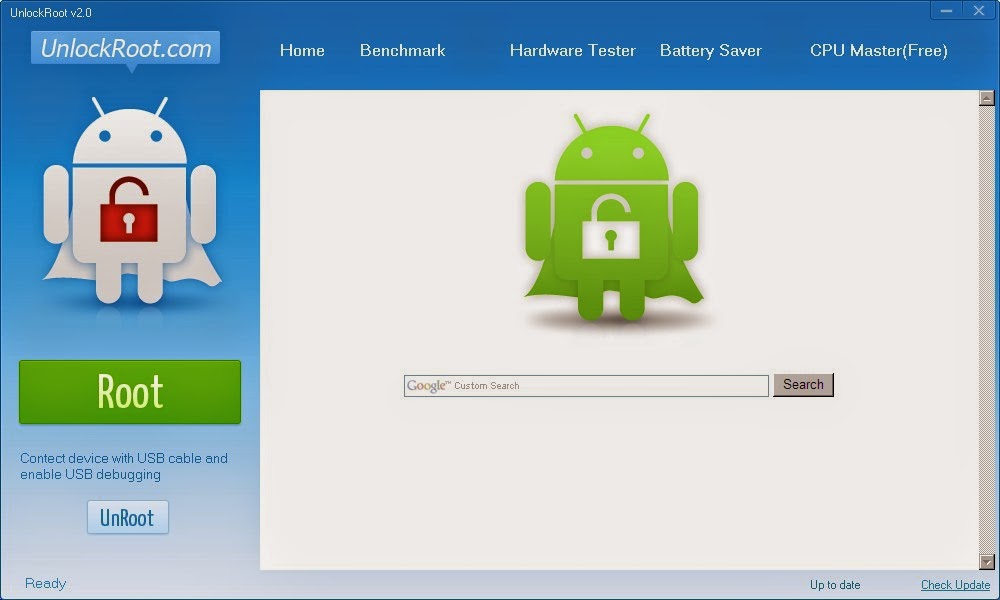Open the CPU Master(Free) tab
Image resolution: width=1000 pixels, height=600 pixels.
[x=878, y=50]
